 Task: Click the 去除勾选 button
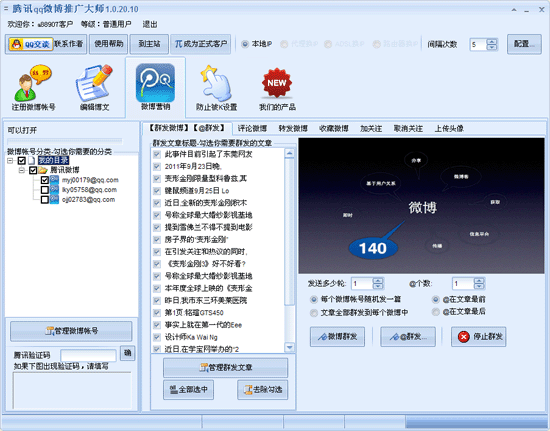click(263, 390)
